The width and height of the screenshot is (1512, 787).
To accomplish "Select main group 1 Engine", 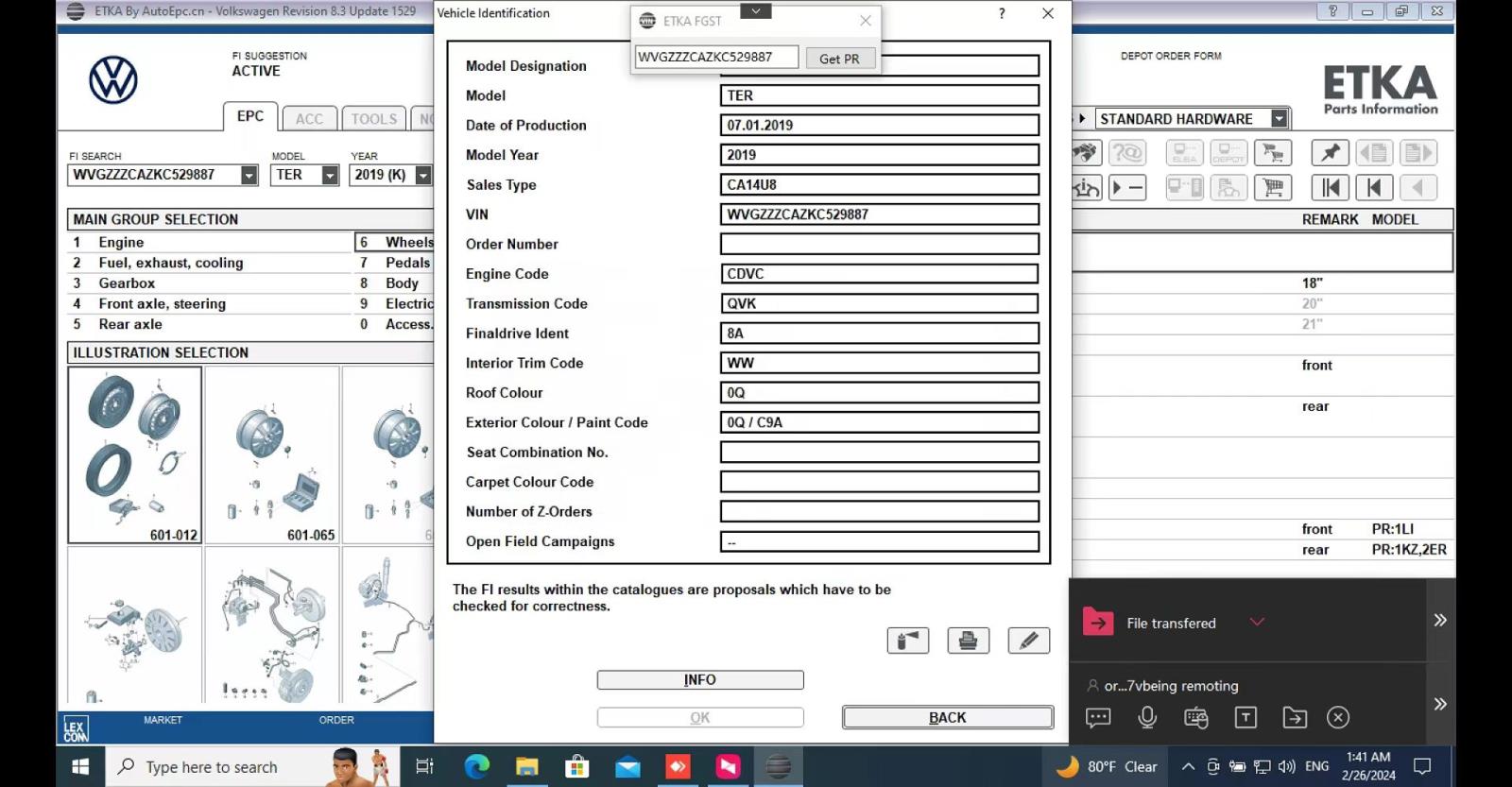I will (x=210, y=242).
